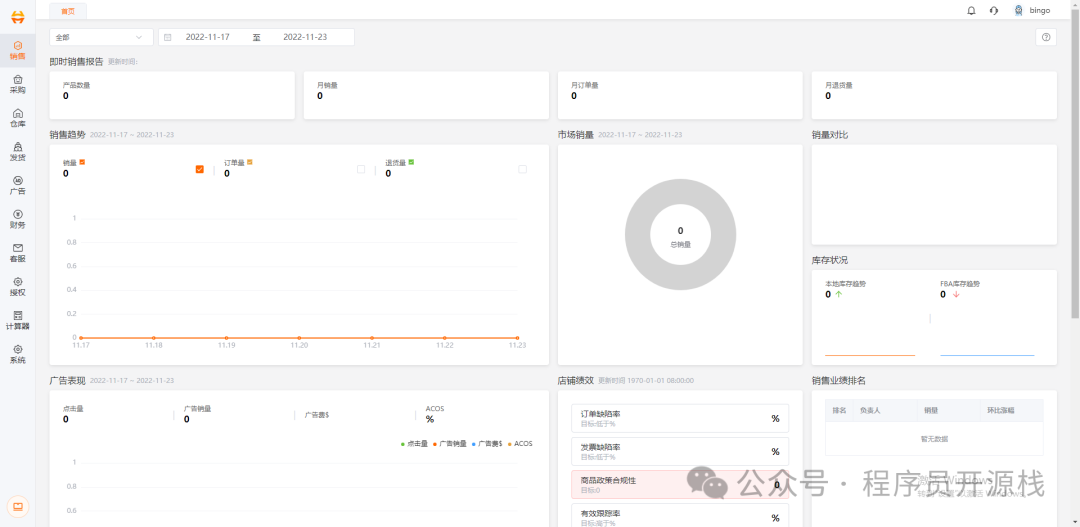Image resolution: width=1080 pixels, height=527 pixels.
Task: Click the 排名 column header
Action: pos(839,411)
